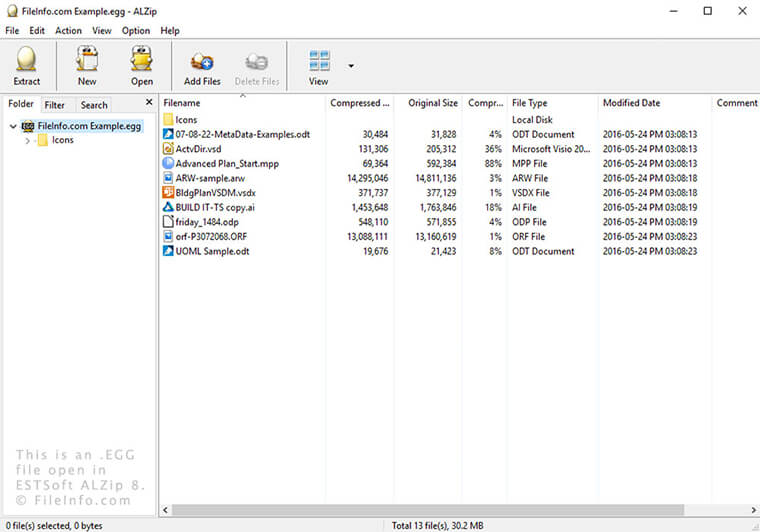Expand the Icons folder in tree
The image size is (760, 532).
coord(28,141)
